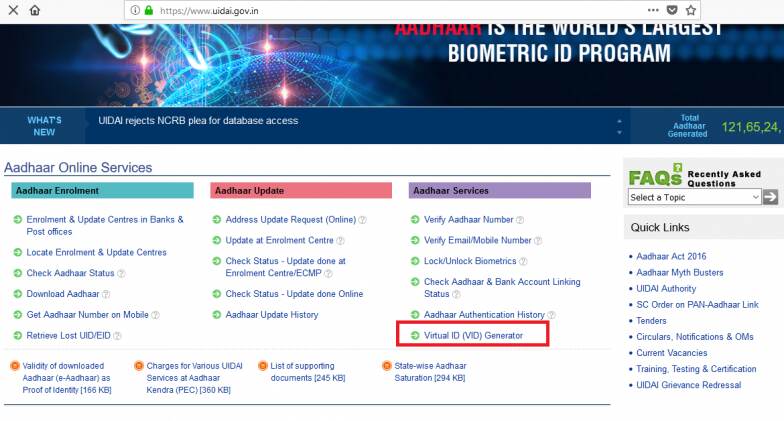
Task: Open Charges for Various UIDAI Services document
Action: point(194,378)
